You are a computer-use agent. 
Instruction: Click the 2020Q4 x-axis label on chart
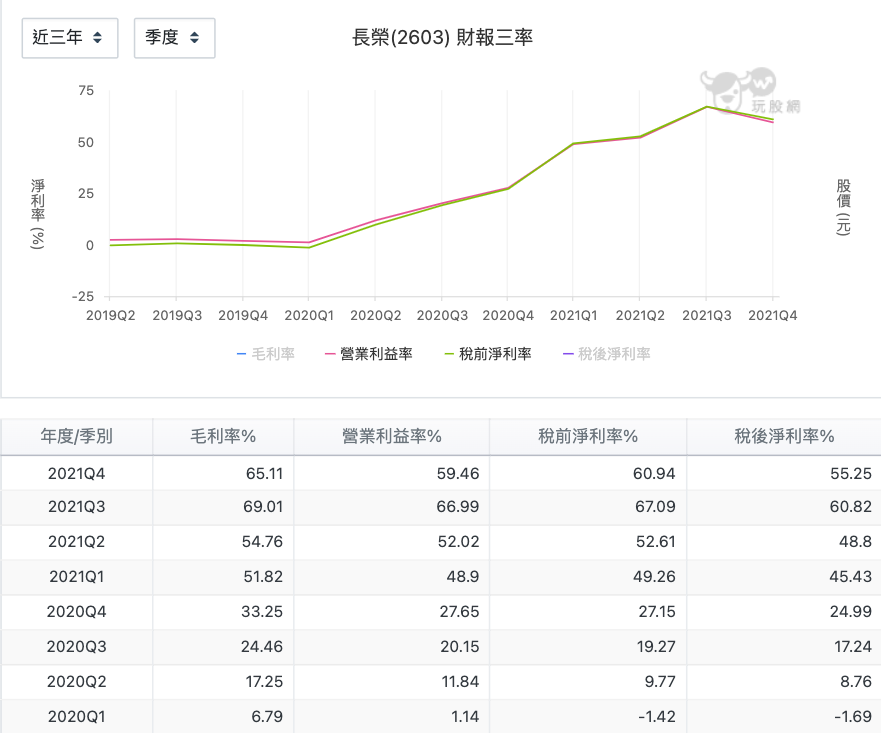508,316
